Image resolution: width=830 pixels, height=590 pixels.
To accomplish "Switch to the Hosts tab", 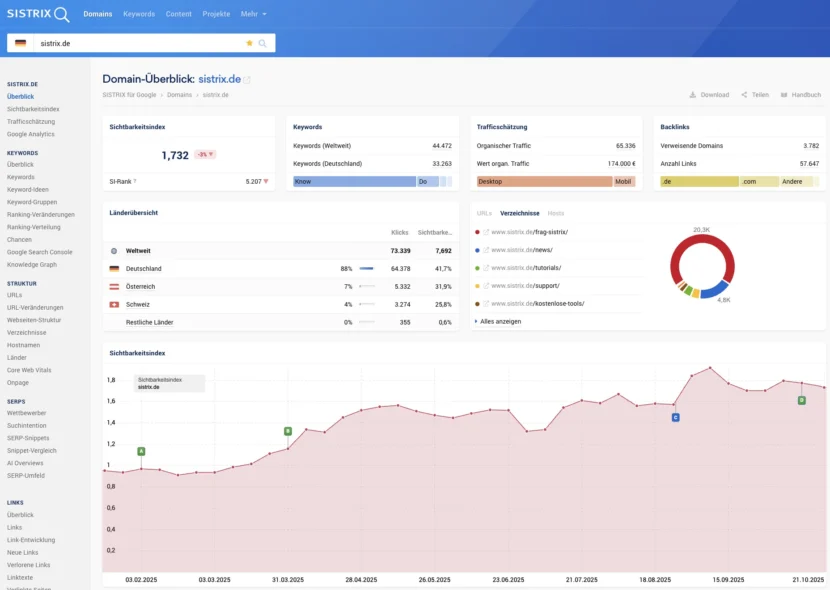I will [x=555, y=213].
